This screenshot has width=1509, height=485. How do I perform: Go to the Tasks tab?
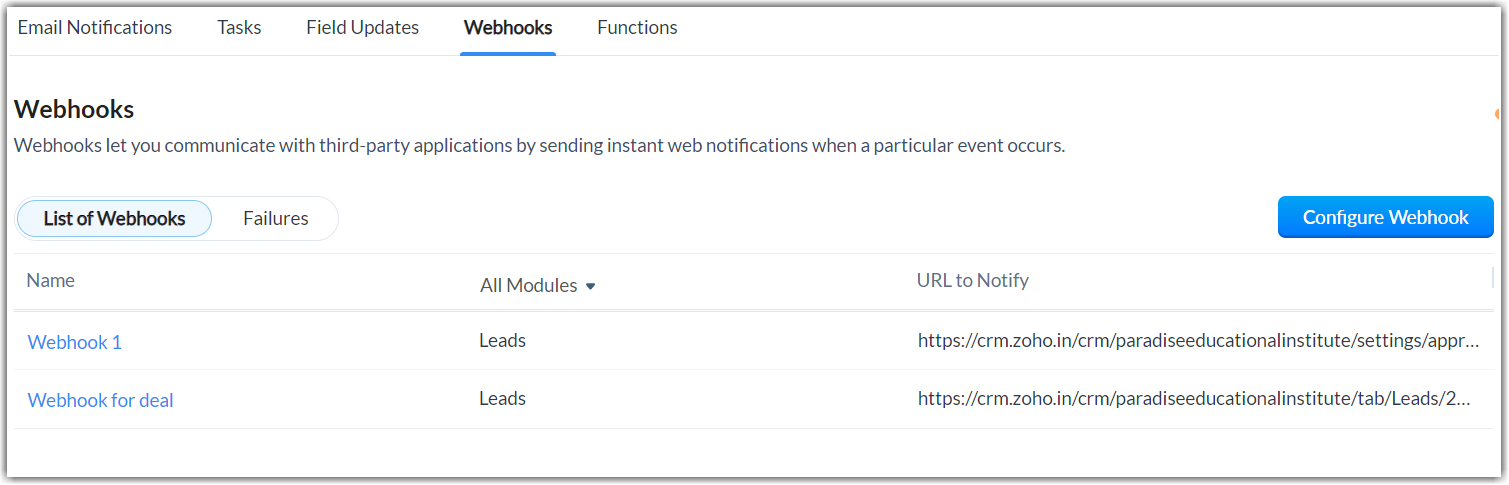[239, 27]
